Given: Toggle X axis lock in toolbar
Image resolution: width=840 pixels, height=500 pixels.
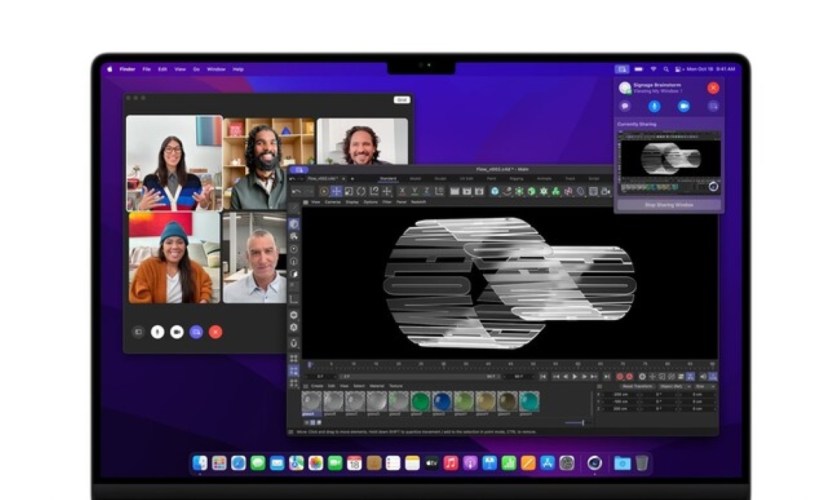Looking at the screenshot, I should click(x=402, y=191).
